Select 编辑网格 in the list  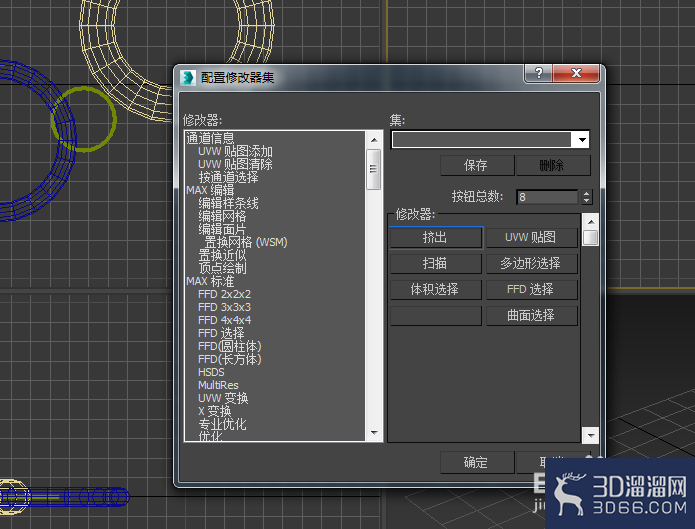[222, 216]
